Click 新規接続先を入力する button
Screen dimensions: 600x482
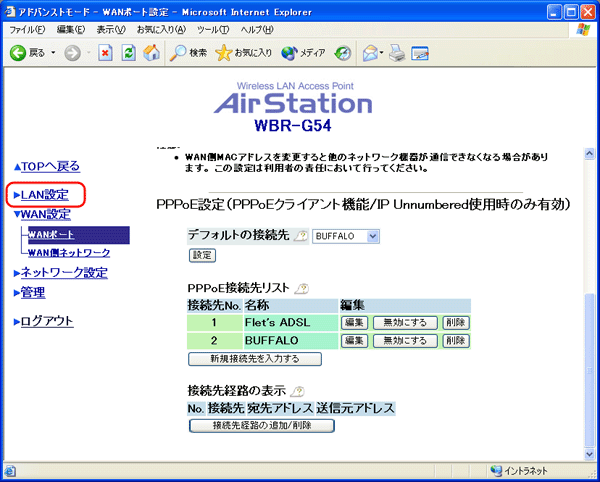click(x=255, y=359)
